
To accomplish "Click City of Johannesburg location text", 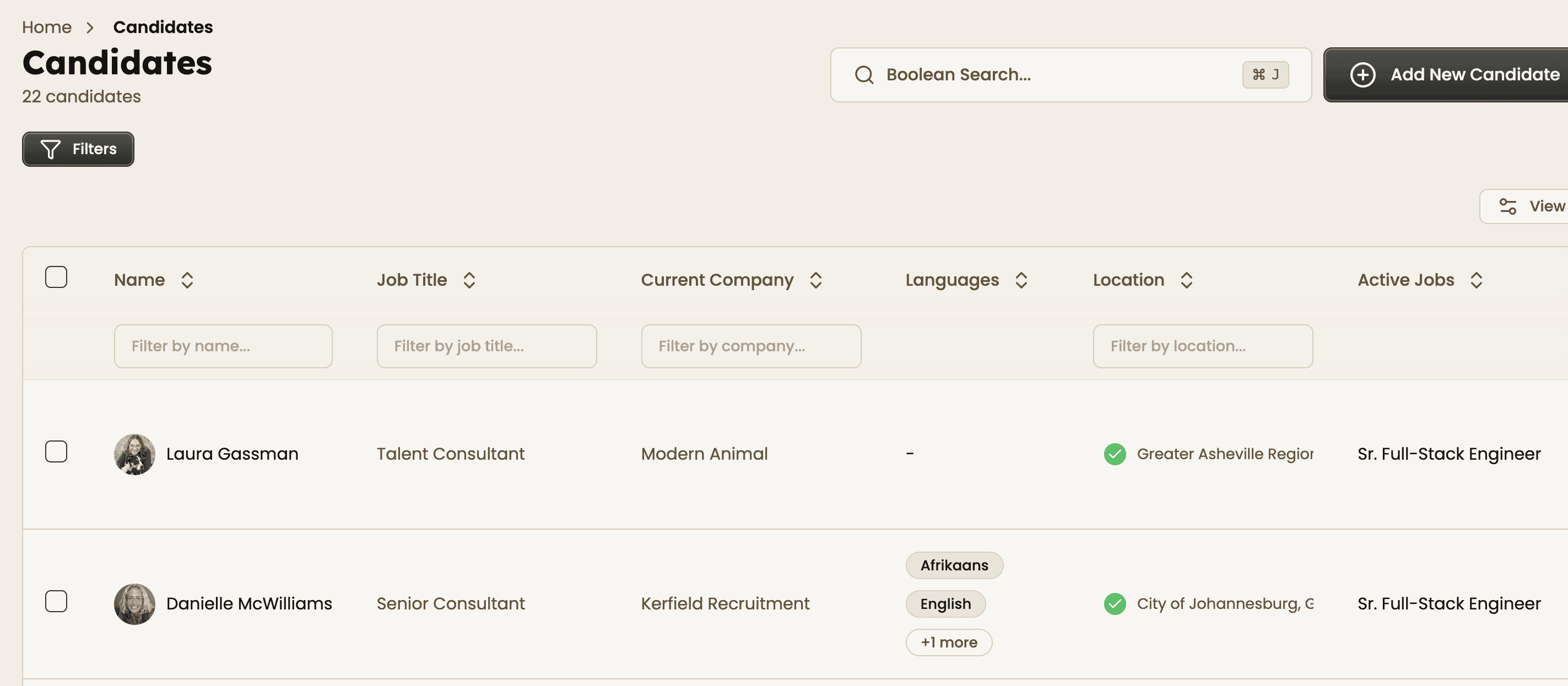I will [x=1225, y=603].
